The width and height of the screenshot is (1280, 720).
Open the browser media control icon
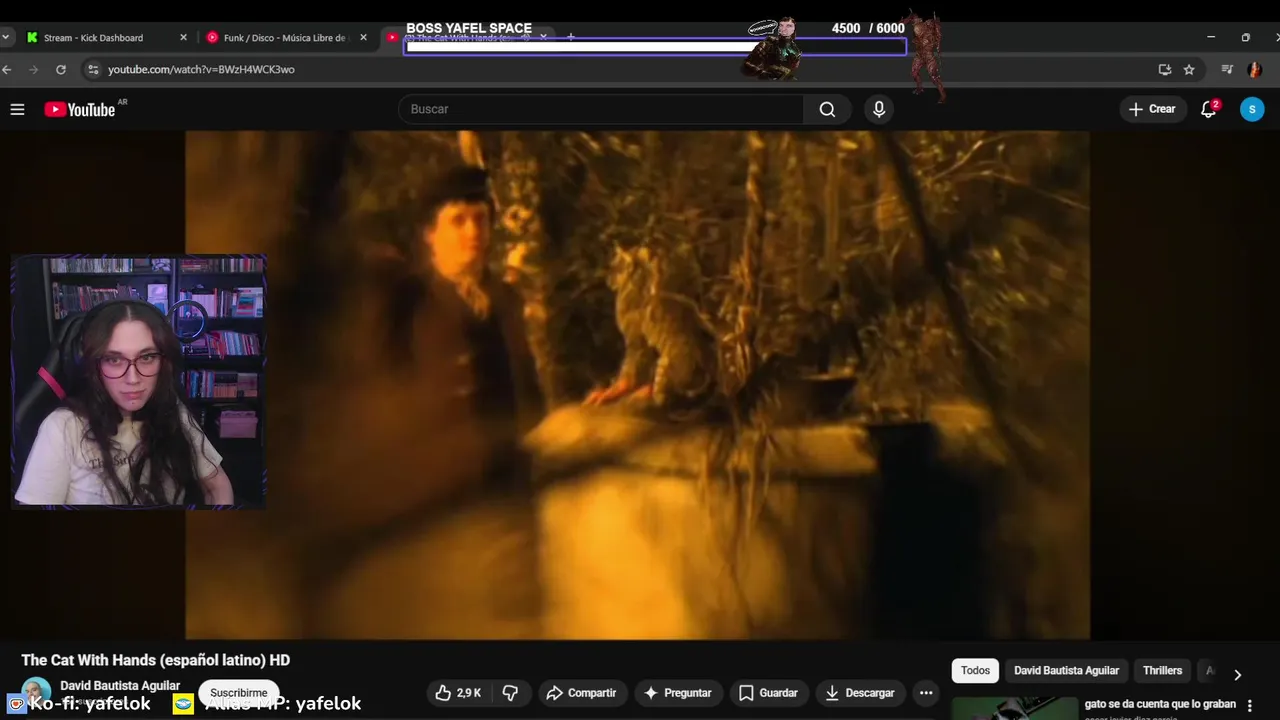[x=1227, y=69]
